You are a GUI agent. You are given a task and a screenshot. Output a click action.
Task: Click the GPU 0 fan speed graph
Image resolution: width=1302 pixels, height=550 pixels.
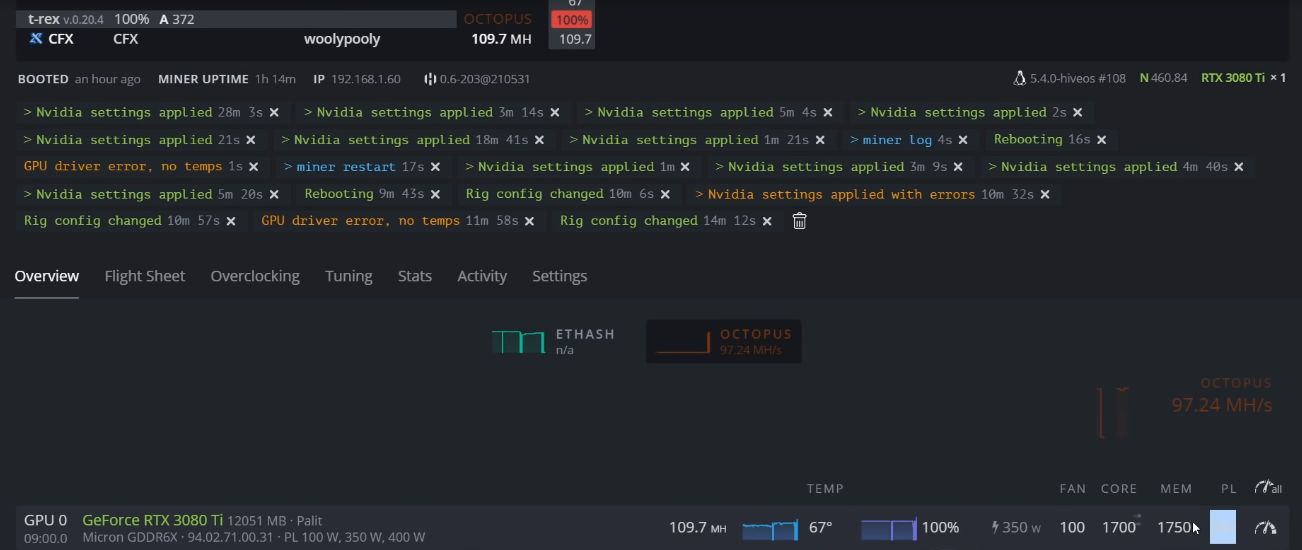click(888, 528)
